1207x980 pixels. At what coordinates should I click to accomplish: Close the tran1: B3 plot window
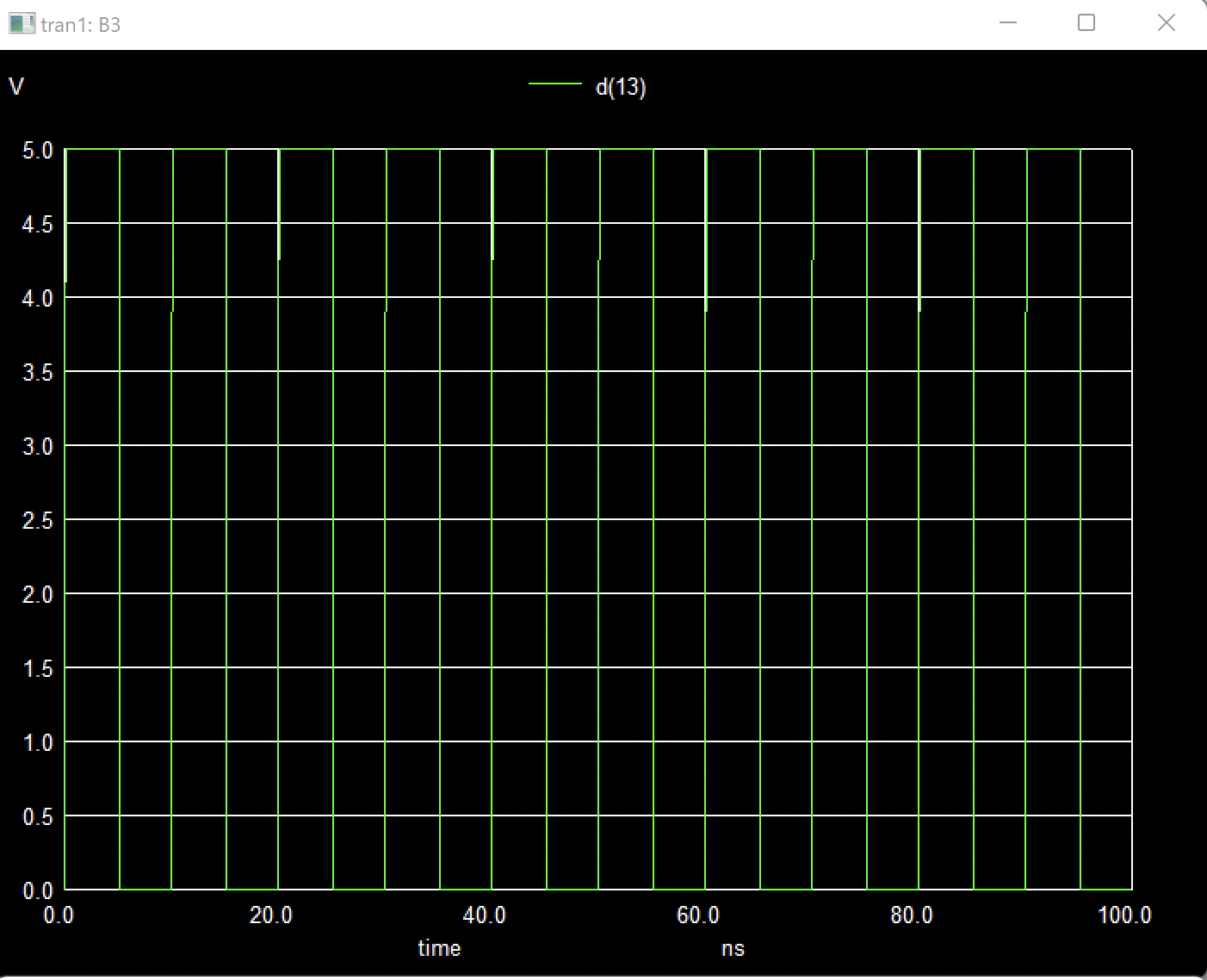coord(1166,23)
